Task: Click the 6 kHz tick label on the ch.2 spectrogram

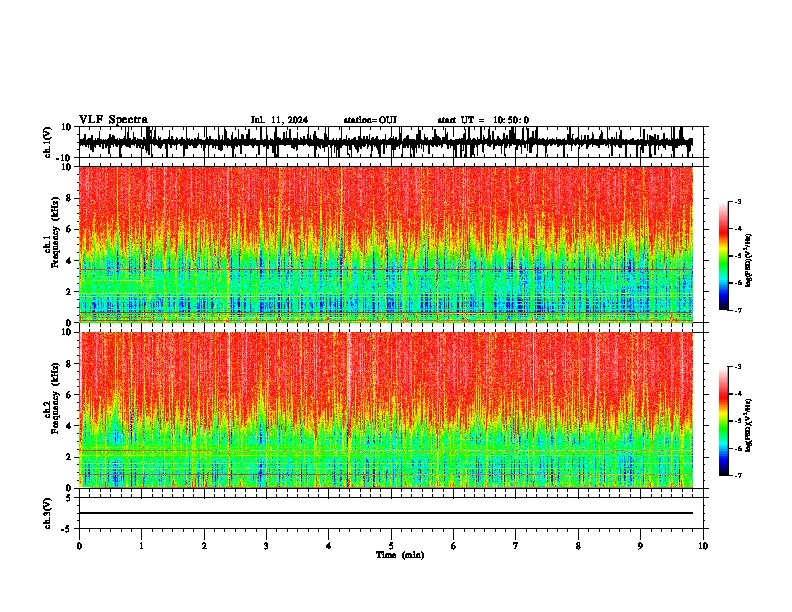Action: coord(69,395)
